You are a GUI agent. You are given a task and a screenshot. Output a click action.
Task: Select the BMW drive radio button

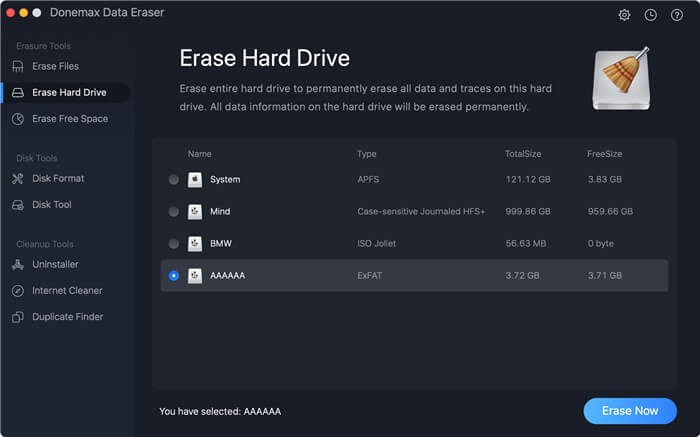coord(174,244)
